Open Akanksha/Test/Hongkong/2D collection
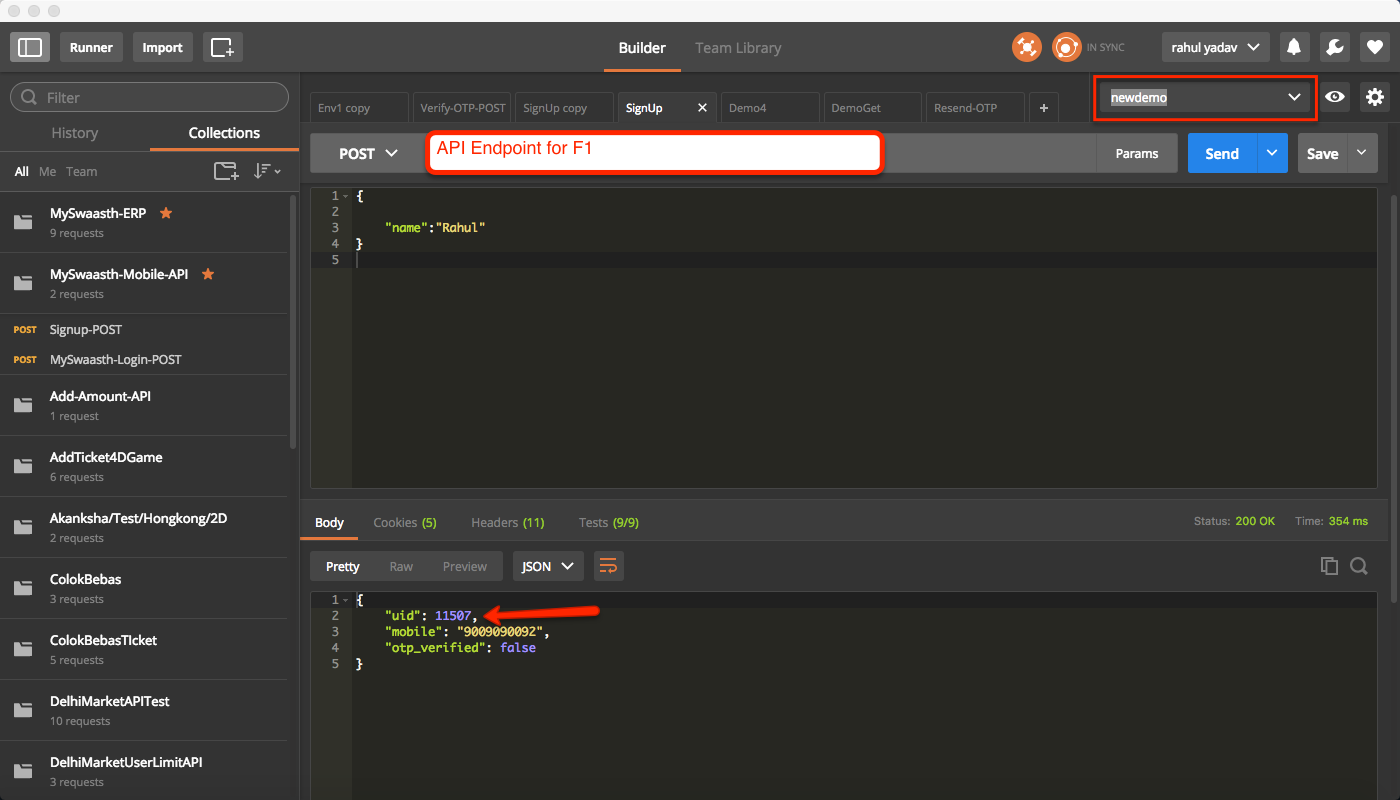Screen dimensions: 1400x800 click(x=143, y=527)
